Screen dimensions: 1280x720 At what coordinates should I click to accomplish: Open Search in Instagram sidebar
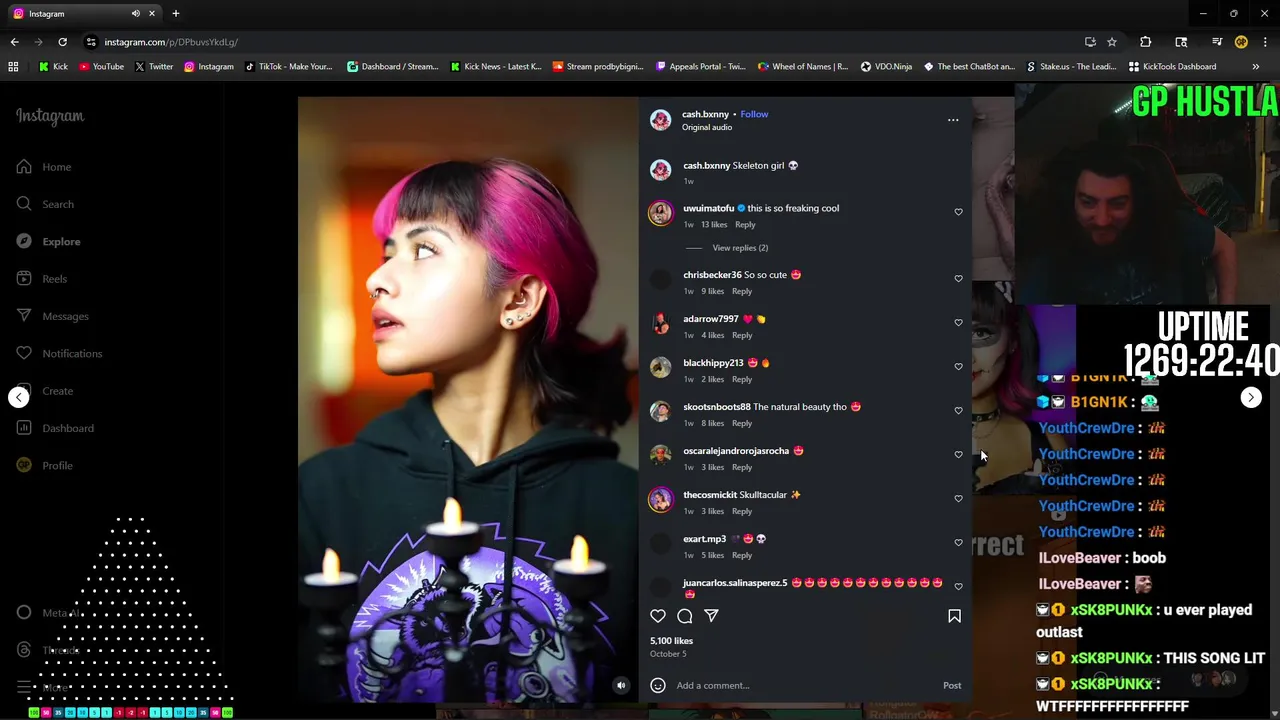(45, 204)
